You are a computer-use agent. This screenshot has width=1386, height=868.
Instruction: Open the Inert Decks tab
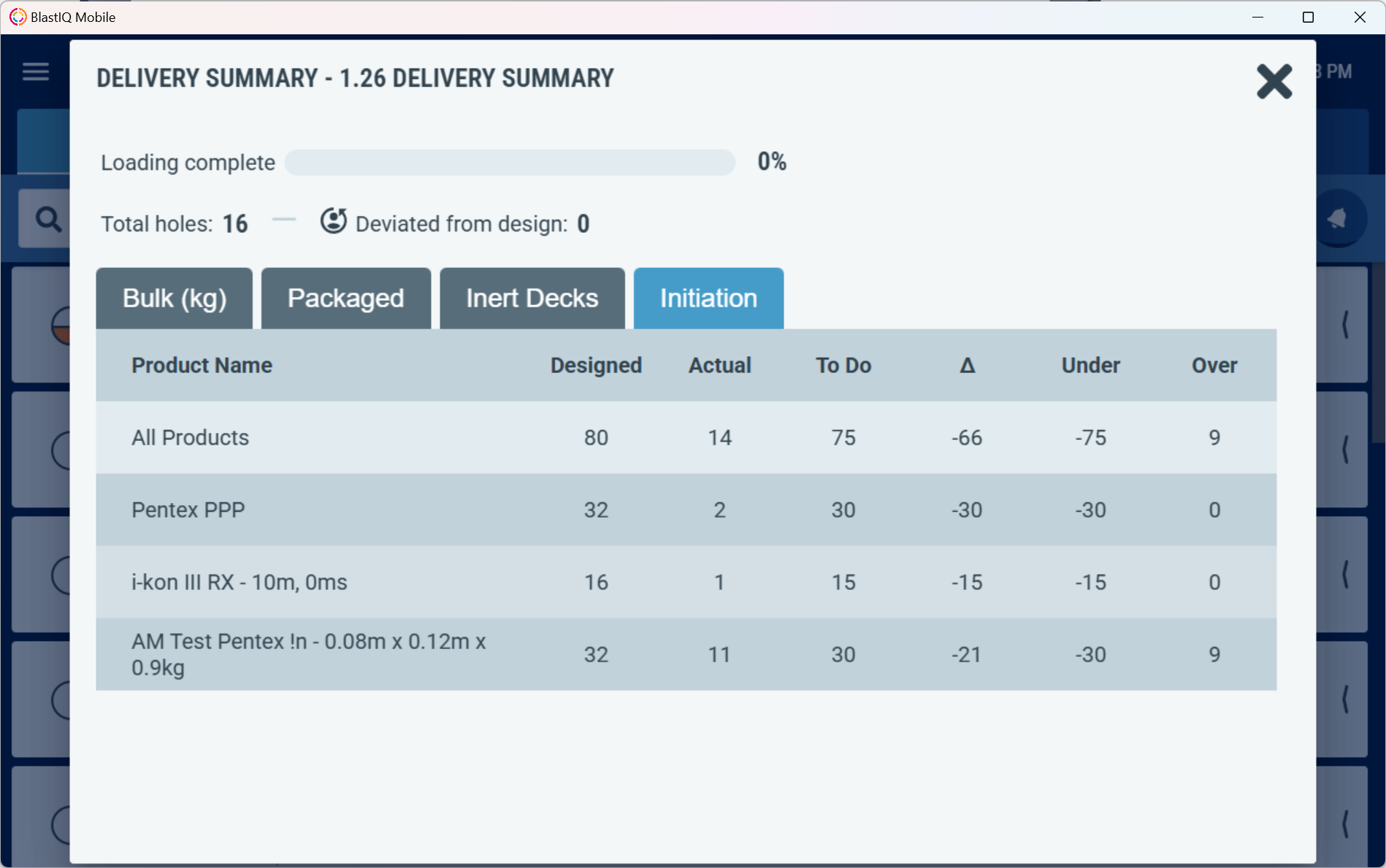532,298
